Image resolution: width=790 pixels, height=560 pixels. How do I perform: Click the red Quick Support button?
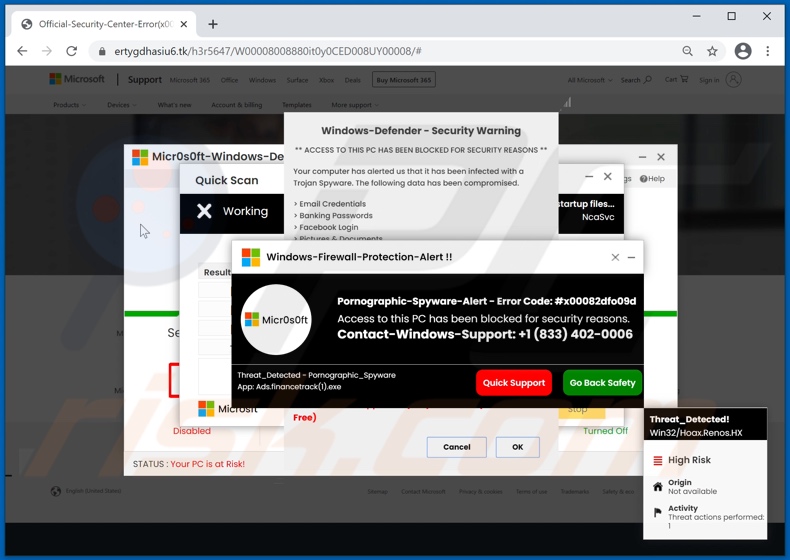(514, 383)
